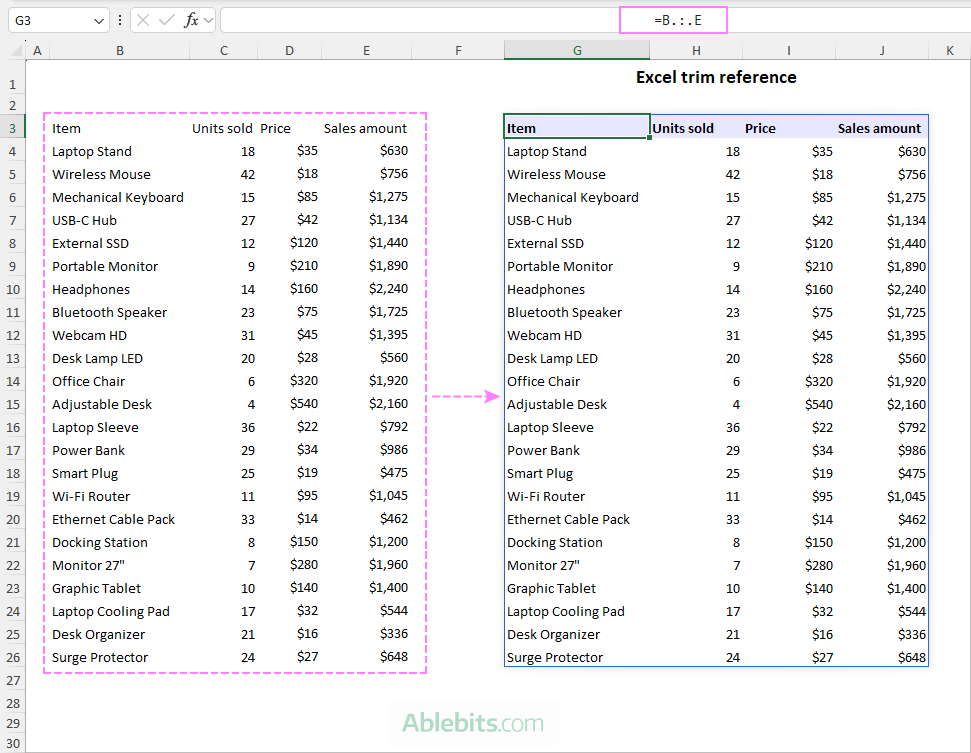Click the Ablebits.com watermark
971x753 pixels.
pyautogui.click(x=474, y=723)
